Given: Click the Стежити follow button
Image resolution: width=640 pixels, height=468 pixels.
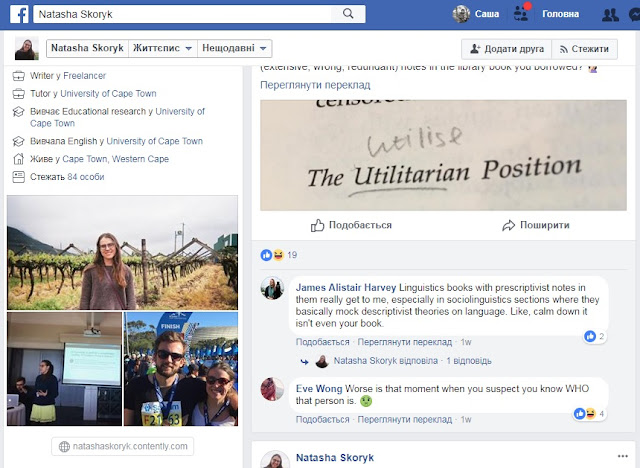Looking at the screenshot, I should coord(584,49).
